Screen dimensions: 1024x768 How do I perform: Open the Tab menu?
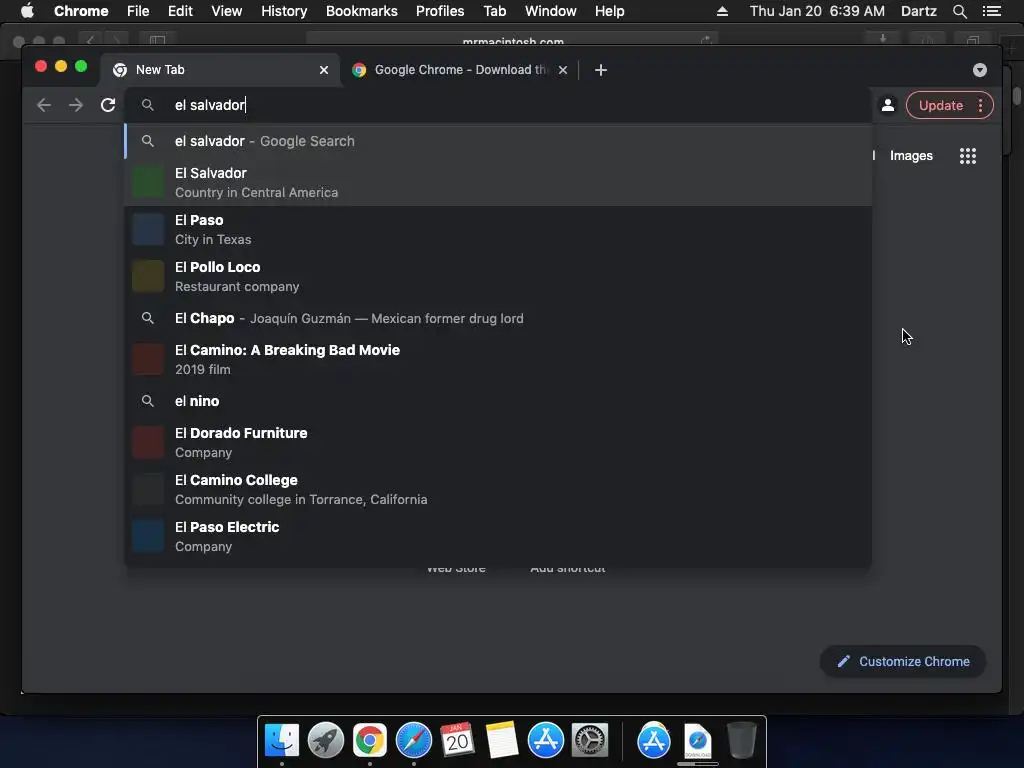tap(494, 11)
